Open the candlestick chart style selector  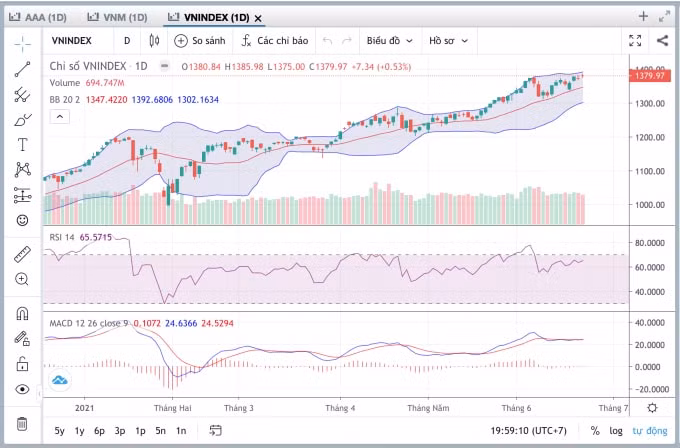154,41
